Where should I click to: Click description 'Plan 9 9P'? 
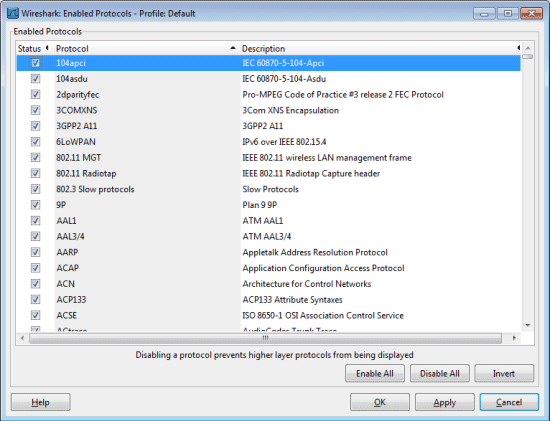click(260, 205)
